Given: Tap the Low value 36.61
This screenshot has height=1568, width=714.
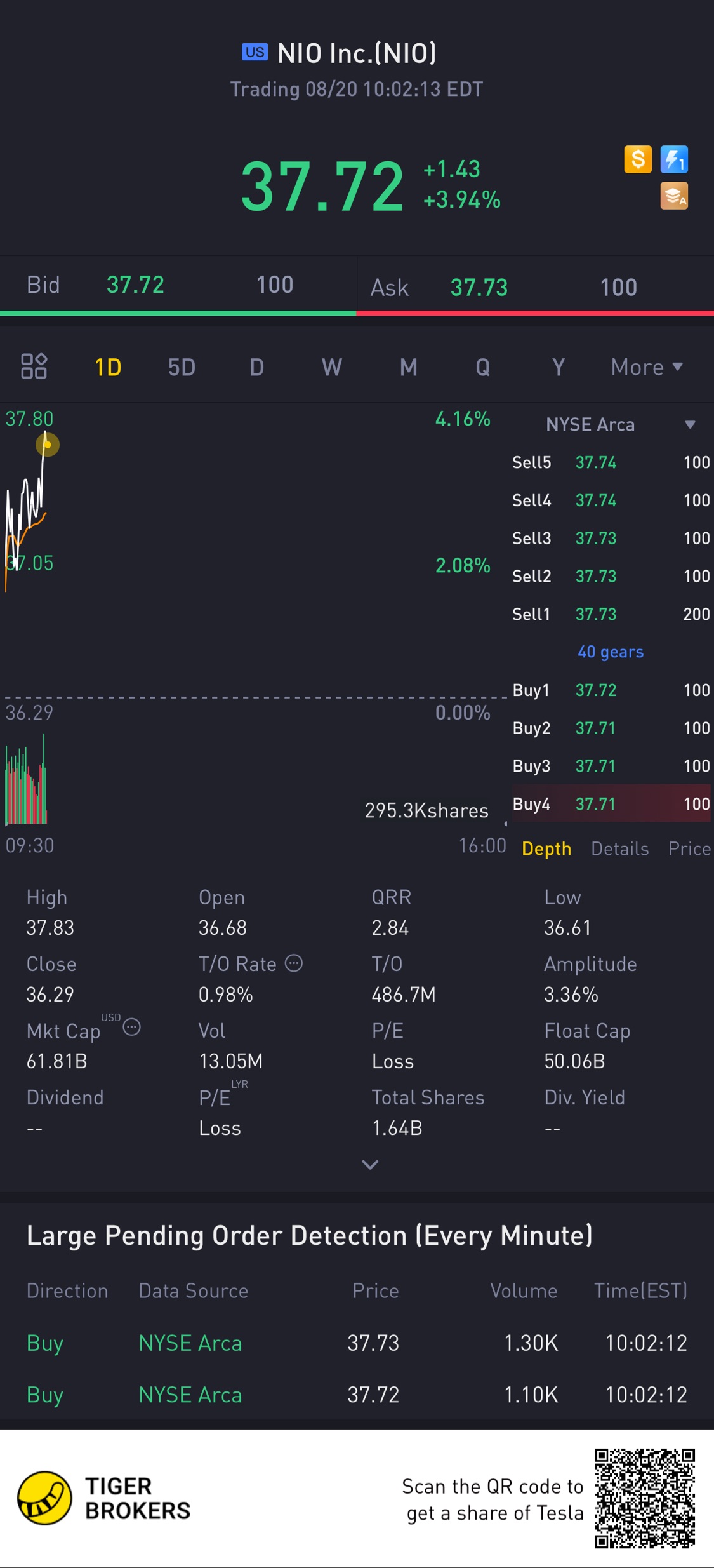Looking at the screenshot, I should point(567,928).
